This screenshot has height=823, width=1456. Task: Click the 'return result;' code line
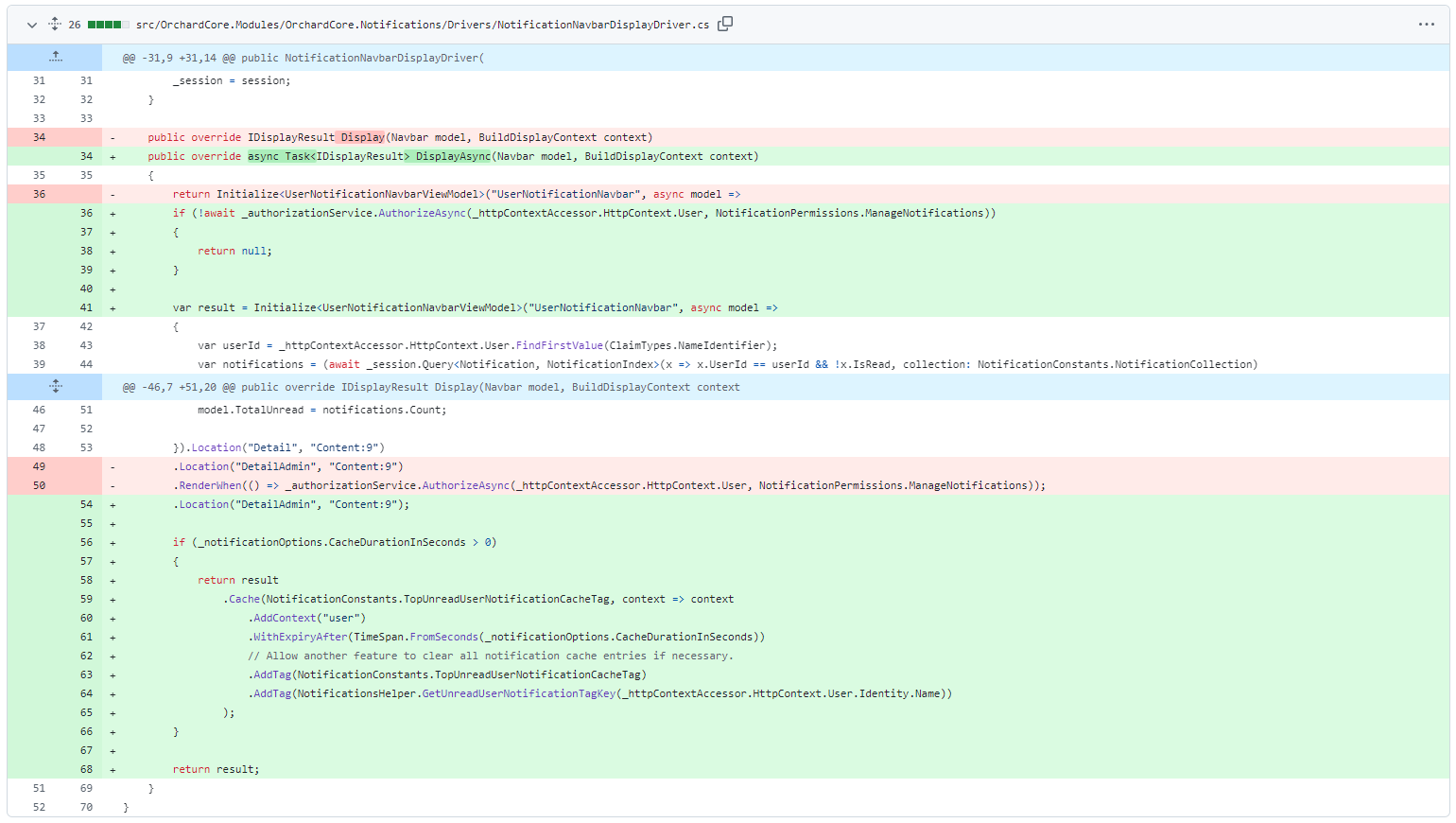216,769
